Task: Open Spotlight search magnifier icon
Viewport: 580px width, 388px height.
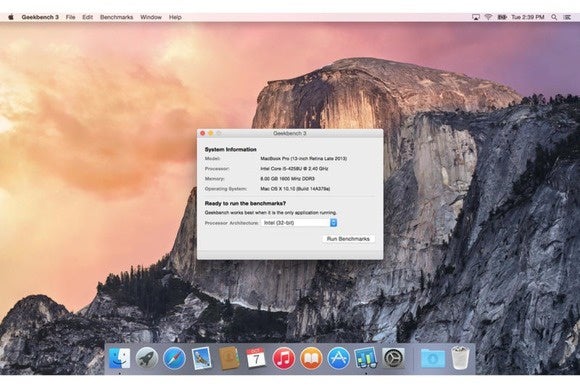Action: (554, 17)
